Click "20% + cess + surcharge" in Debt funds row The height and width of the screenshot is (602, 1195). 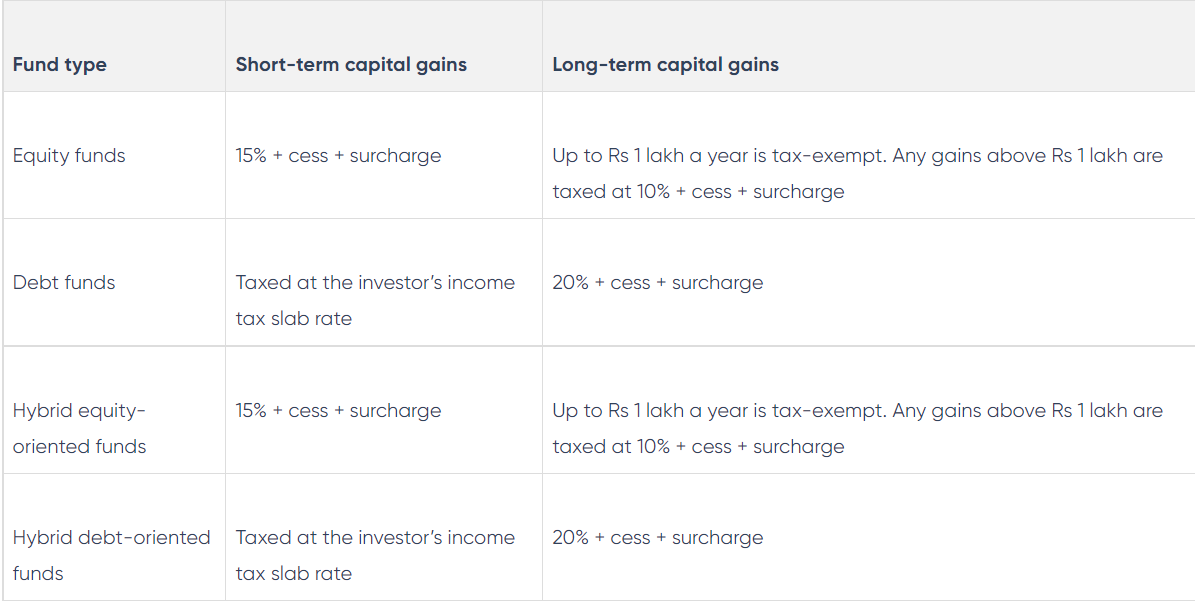coord(657,283)
